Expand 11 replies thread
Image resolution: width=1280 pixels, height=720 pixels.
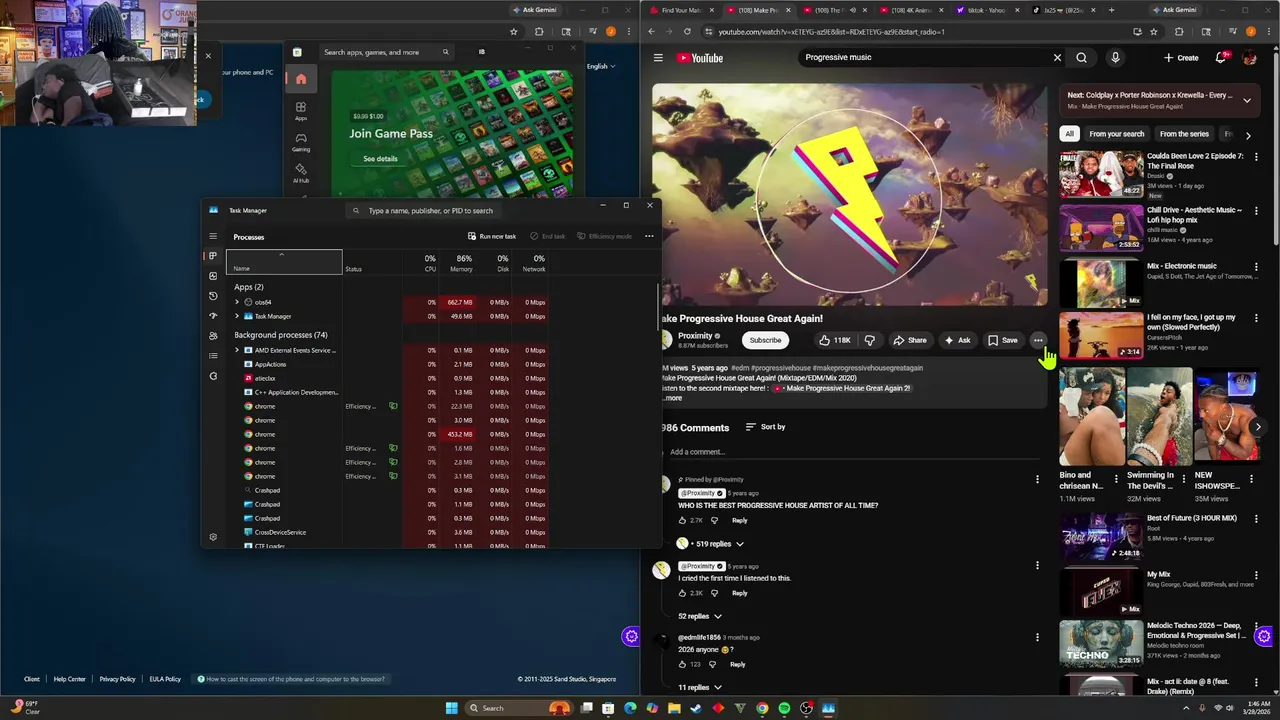pos(700,688)
